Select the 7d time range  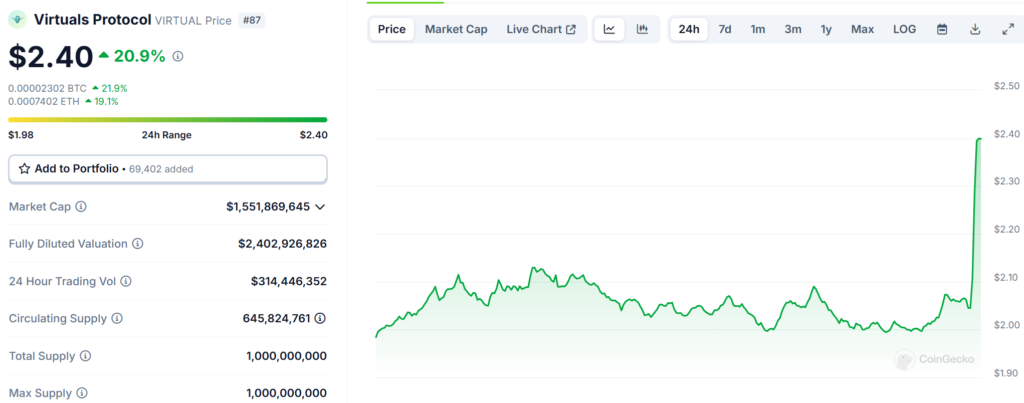(725, 29)
